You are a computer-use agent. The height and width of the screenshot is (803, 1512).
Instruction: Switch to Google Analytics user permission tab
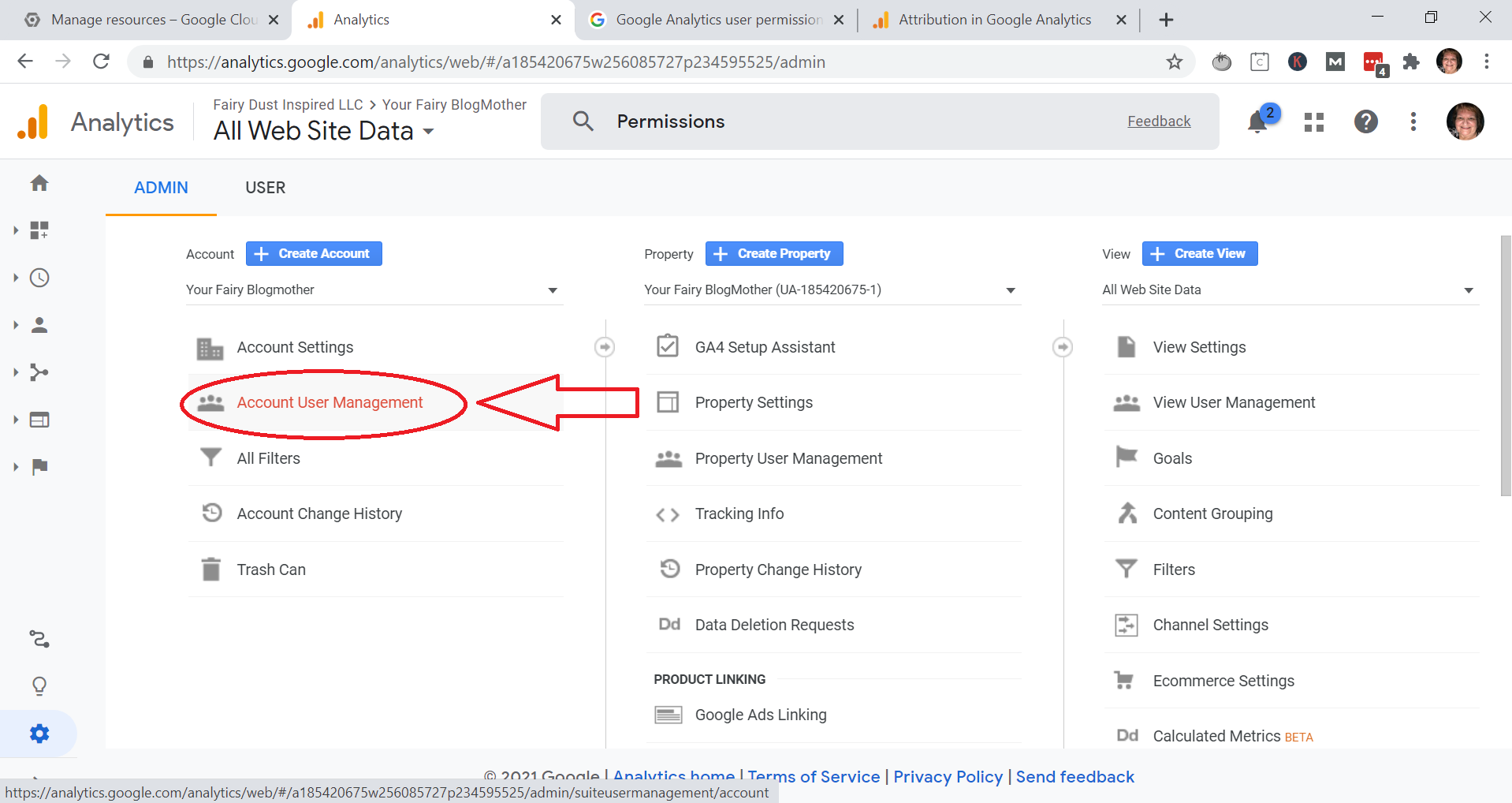click(x=716, y=20)
